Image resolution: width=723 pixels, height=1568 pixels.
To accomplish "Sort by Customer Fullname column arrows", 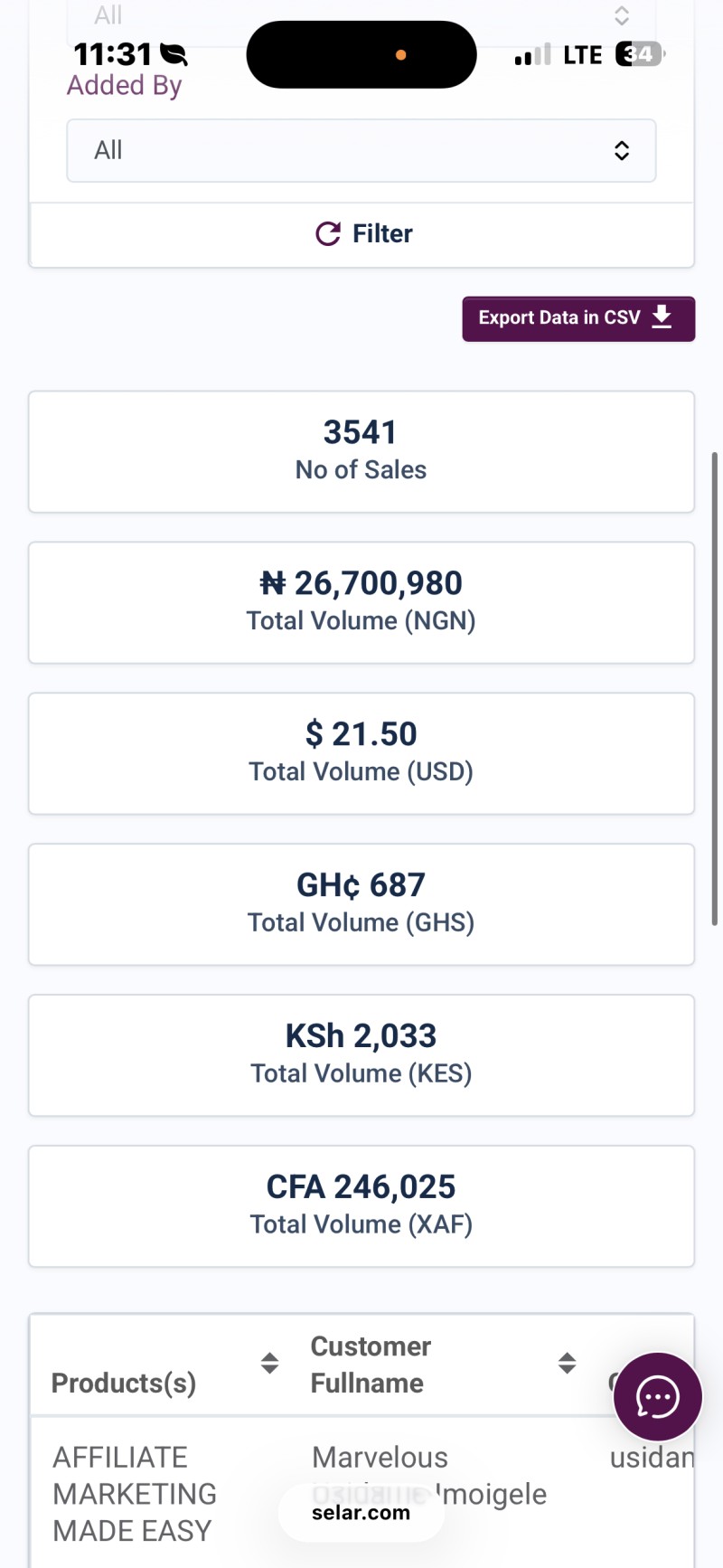I will pos(567,1364).
